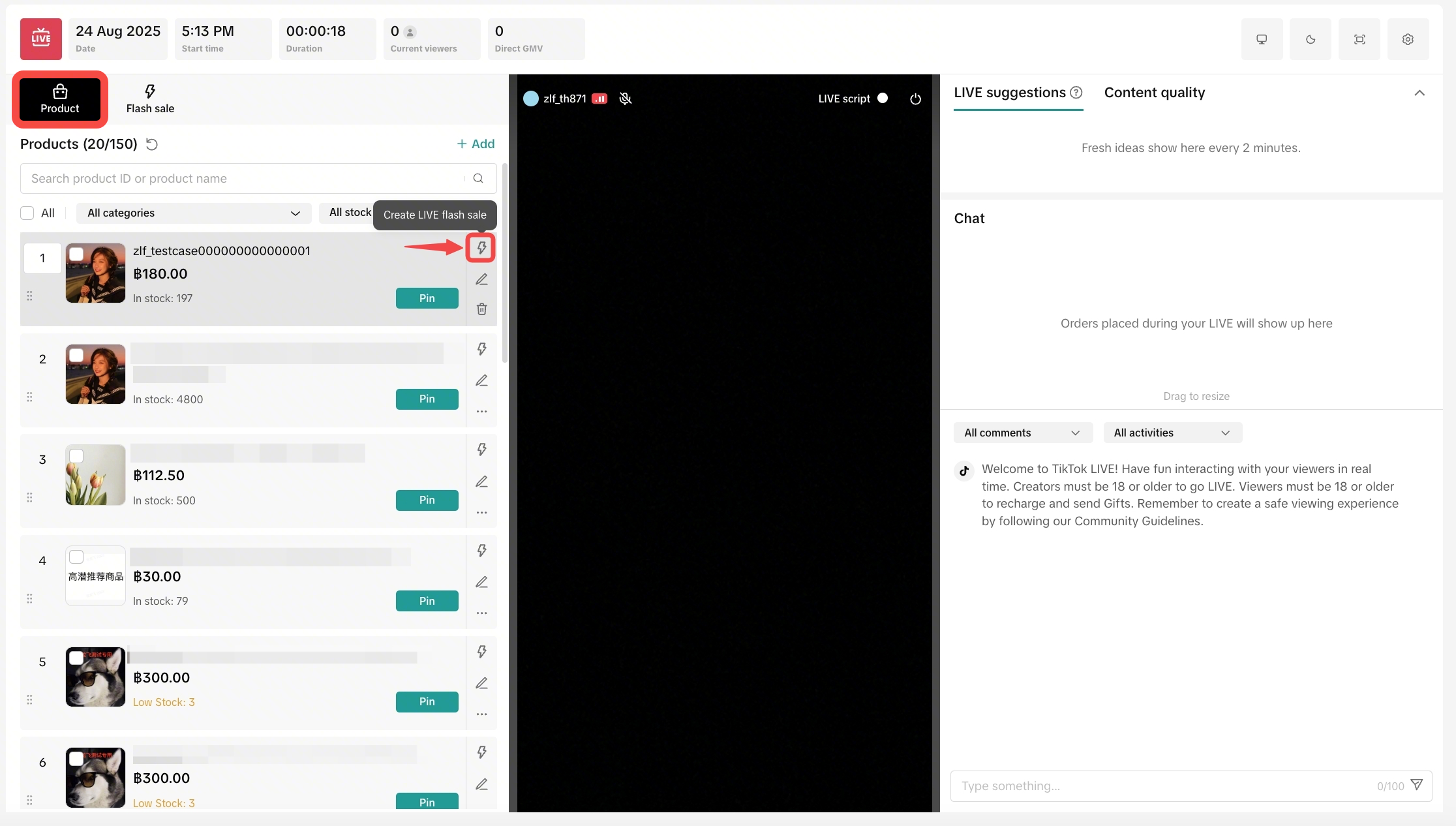Select checkbox on product 3 thumbnail
This screenshot has width=1456, height=826.
[x=76, y=456]
